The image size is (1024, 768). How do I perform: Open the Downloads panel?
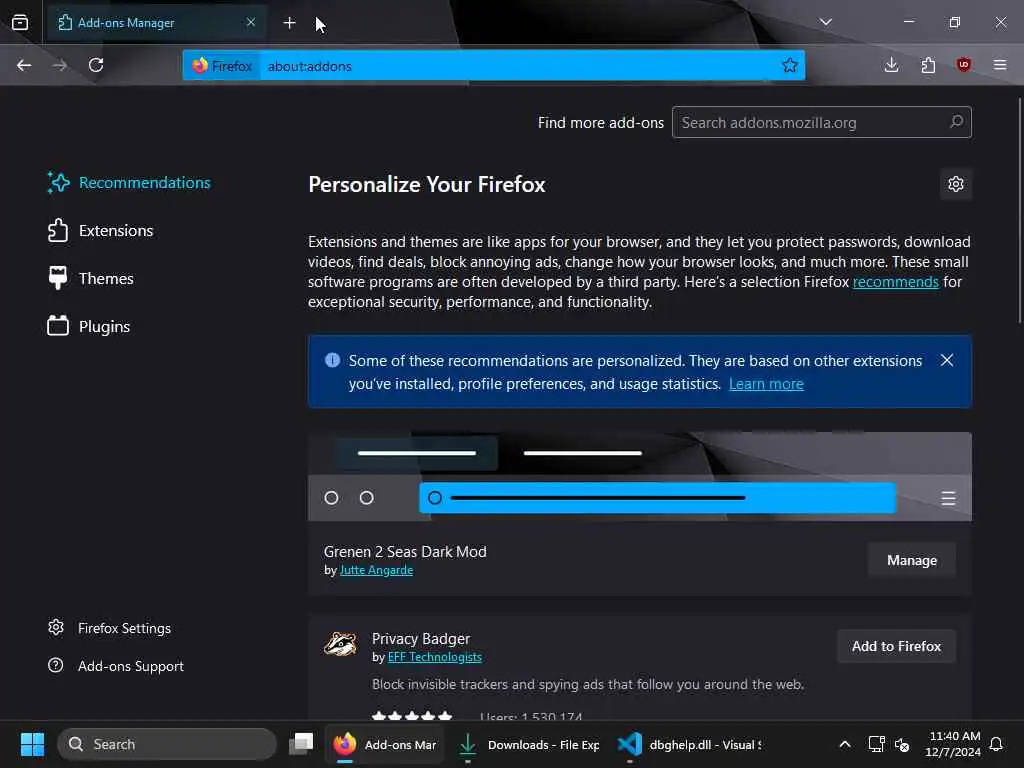pos(891,65)
